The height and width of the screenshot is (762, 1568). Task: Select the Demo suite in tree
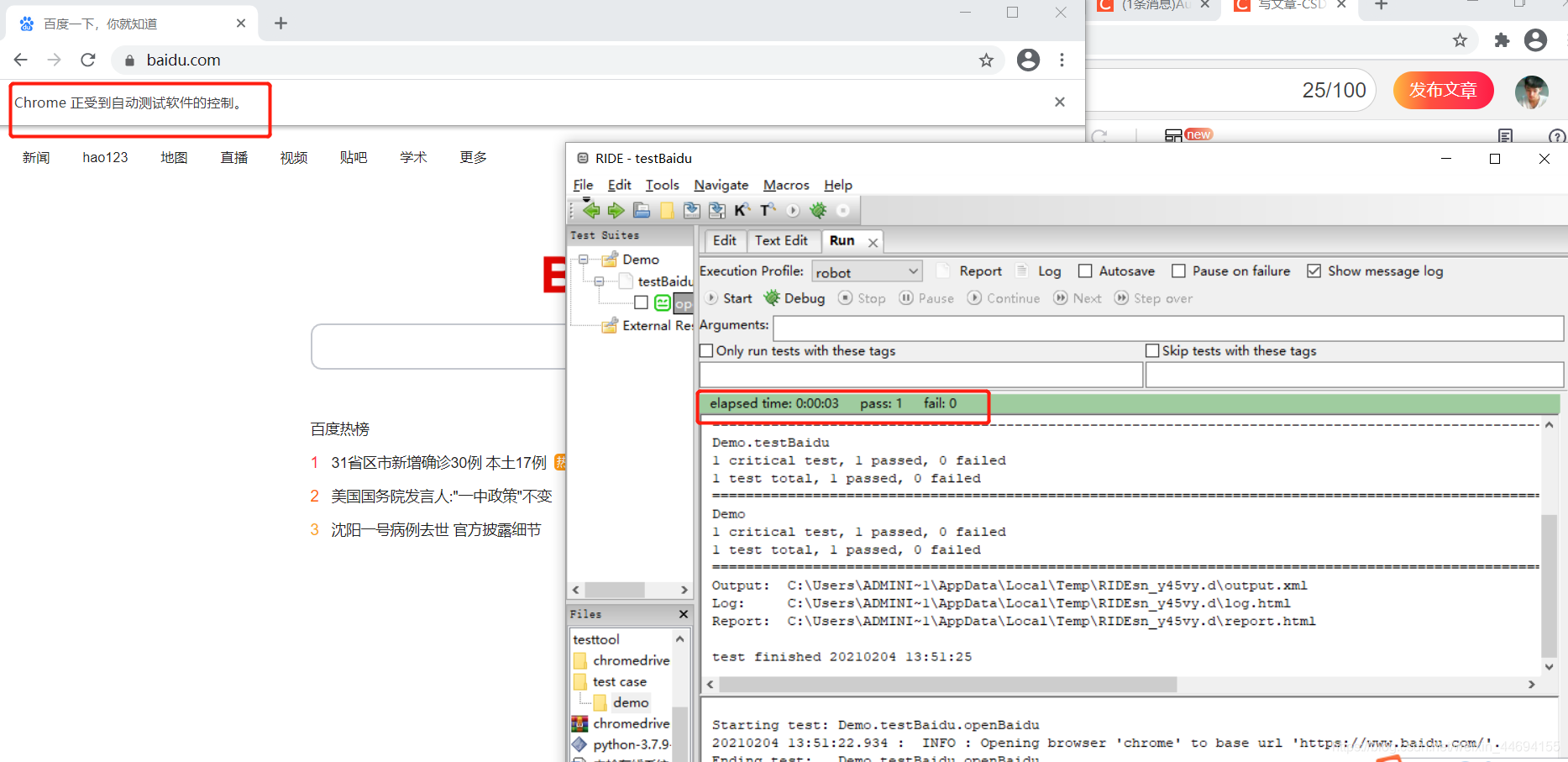click(641, 260)
